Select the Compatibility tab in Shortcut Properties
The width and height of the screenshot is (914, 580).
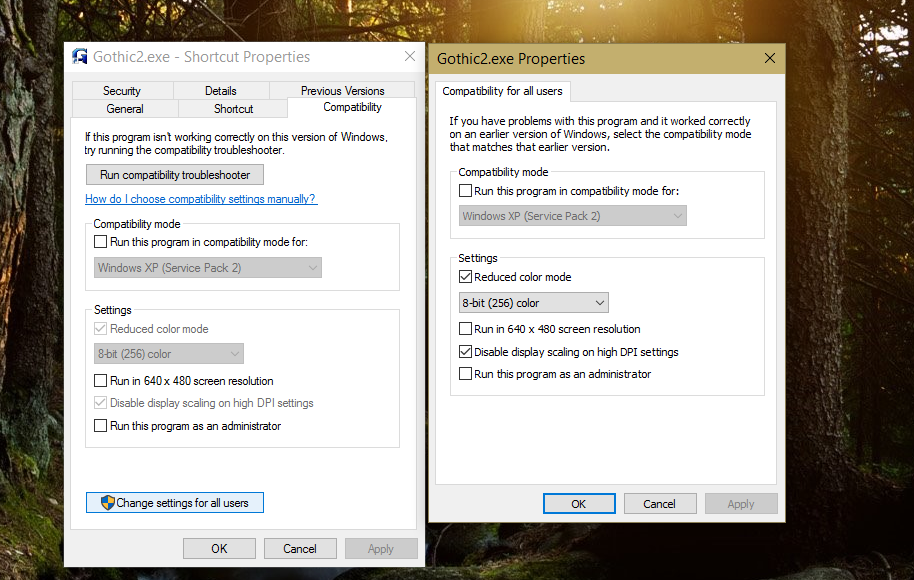[x=352, y=107]
